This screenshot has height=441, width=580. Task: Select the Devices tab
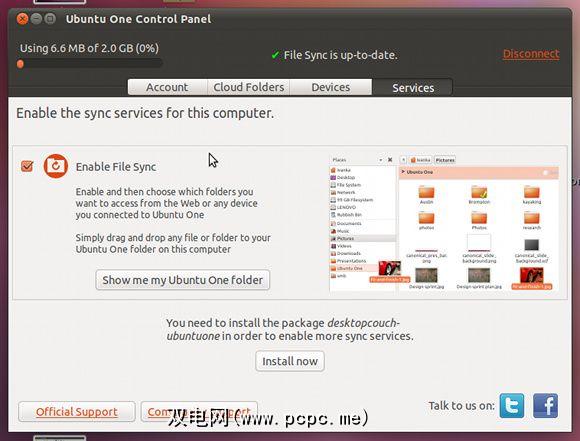click(x=331, y=87)
